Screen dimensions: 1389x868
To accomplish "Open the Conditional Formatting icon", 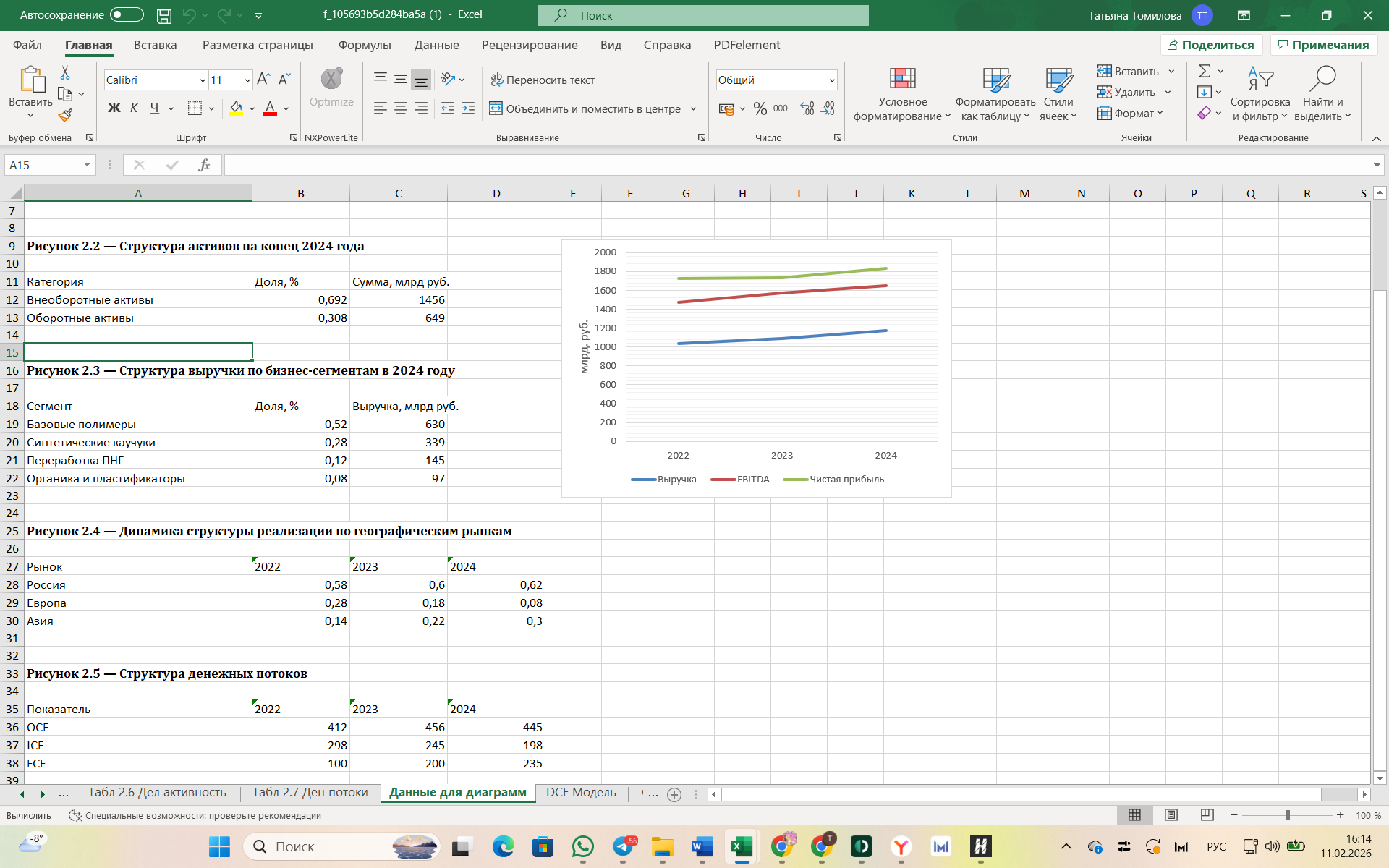I will (x=902, y=79).
